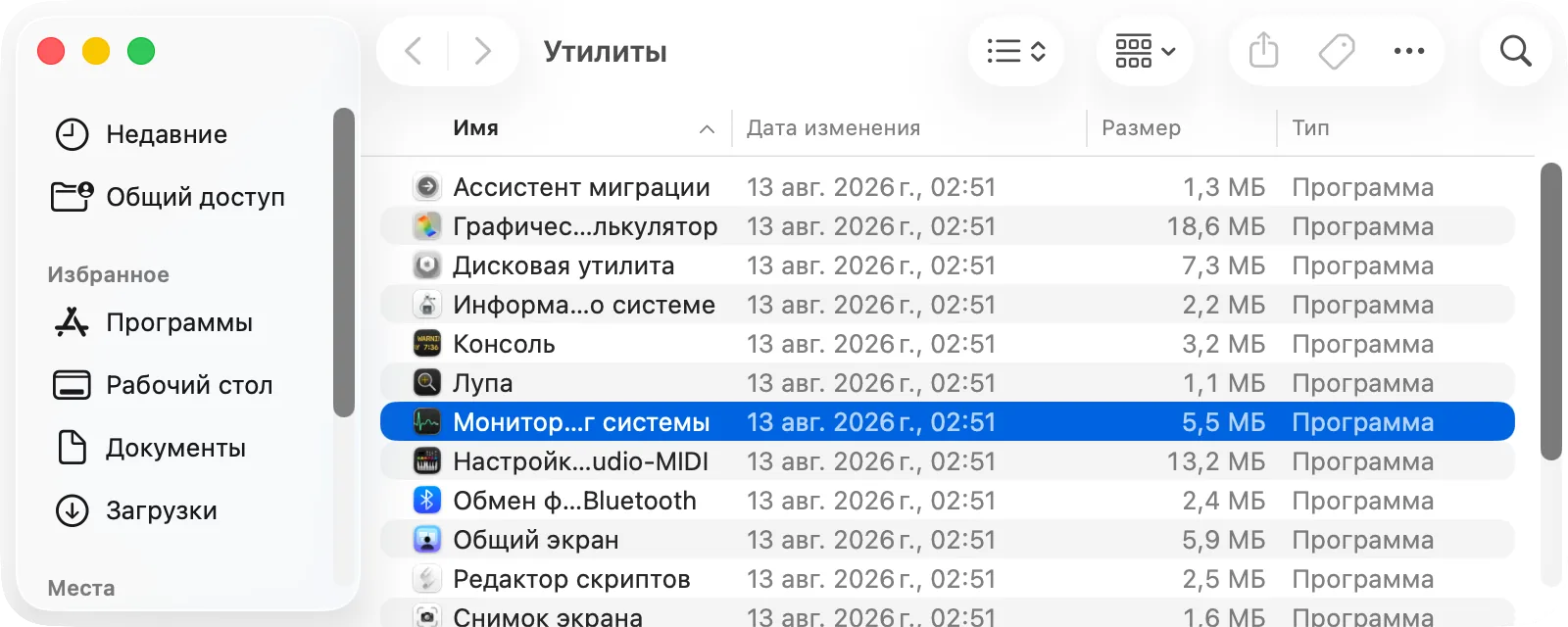Select the row named Редактор скриптов
Screen dimensions: 1568x627
(948, 578)
